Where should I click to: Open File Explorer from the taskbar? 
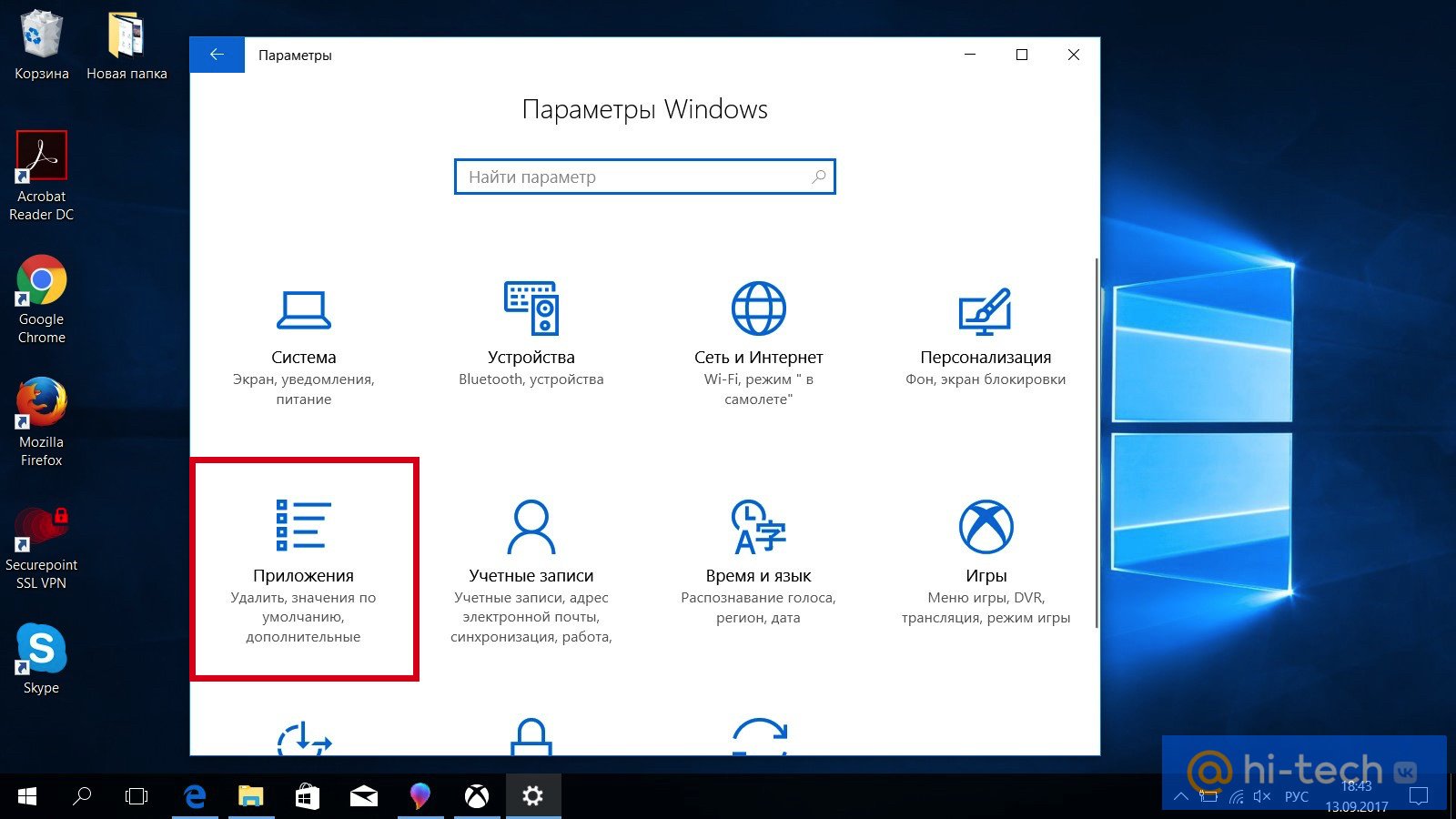250,797
